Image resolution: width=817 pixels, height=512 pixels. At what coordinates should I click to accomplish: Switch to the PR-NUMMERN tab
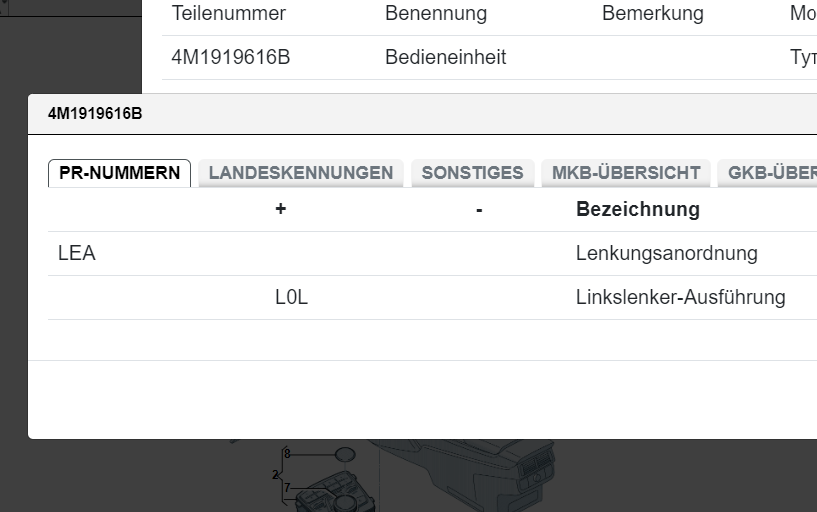[119, 173]
